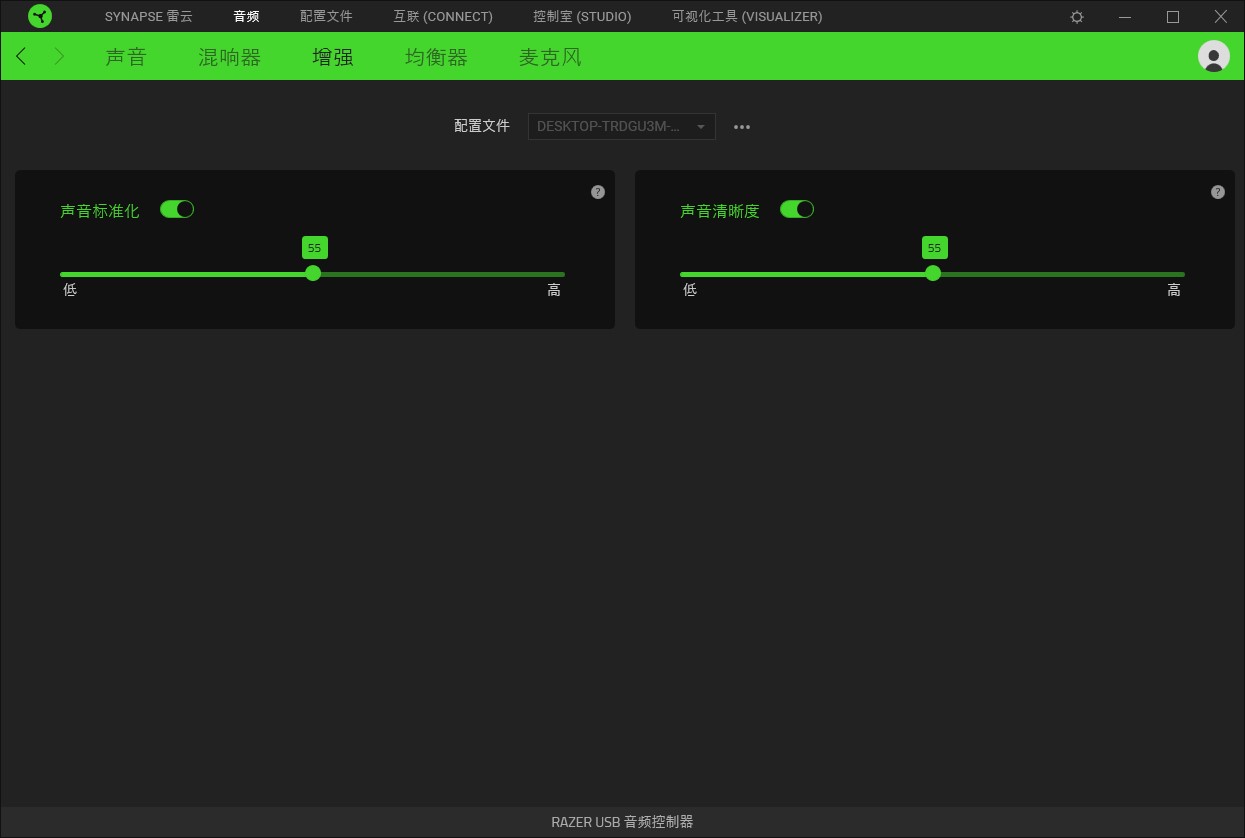Switch to 混响器 sub-tab
Screen dimensions: 1245x838
coord(229,57)
